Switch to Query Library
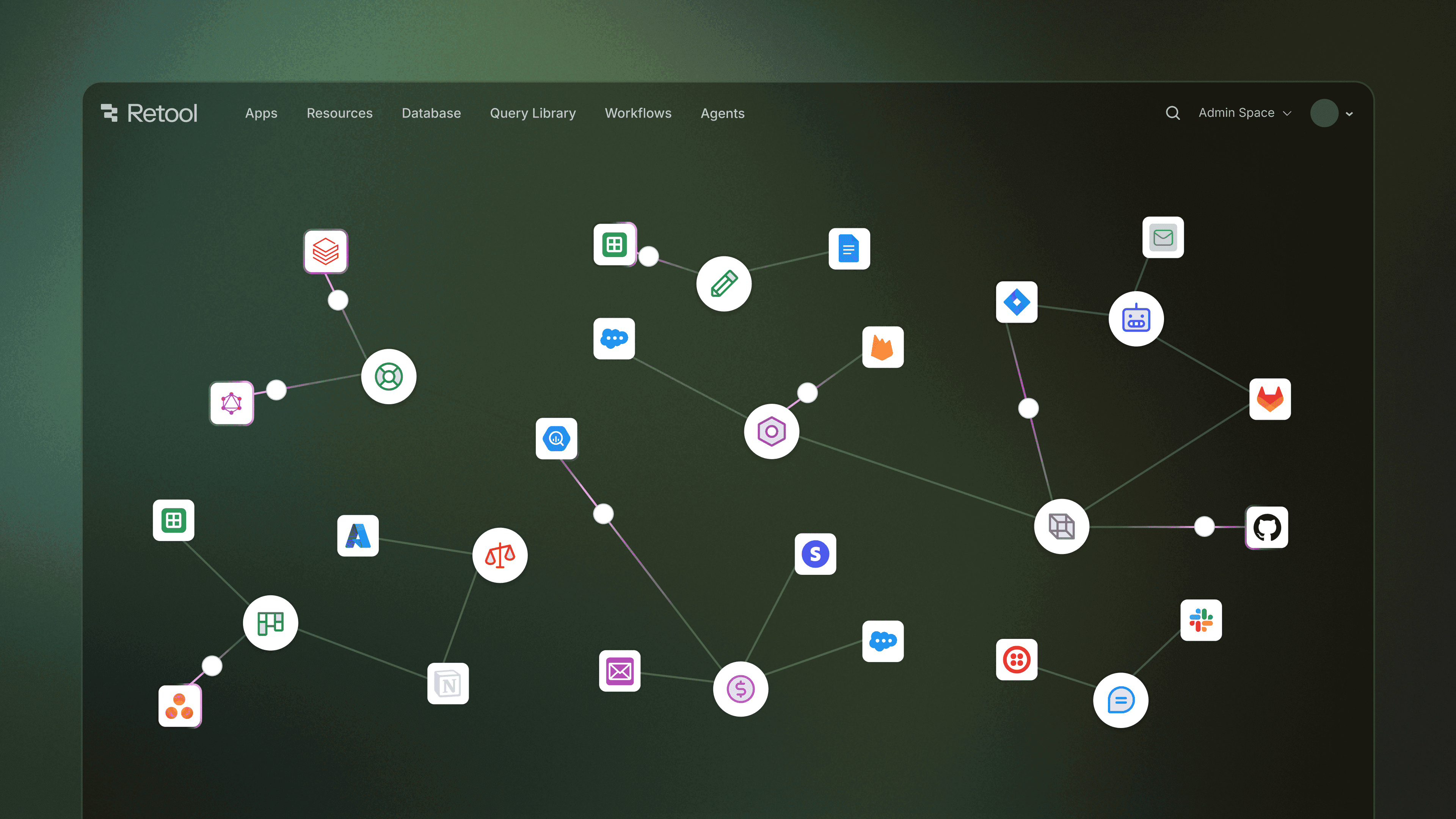This screenshot has height=819, width=1456. coord(533,113)
